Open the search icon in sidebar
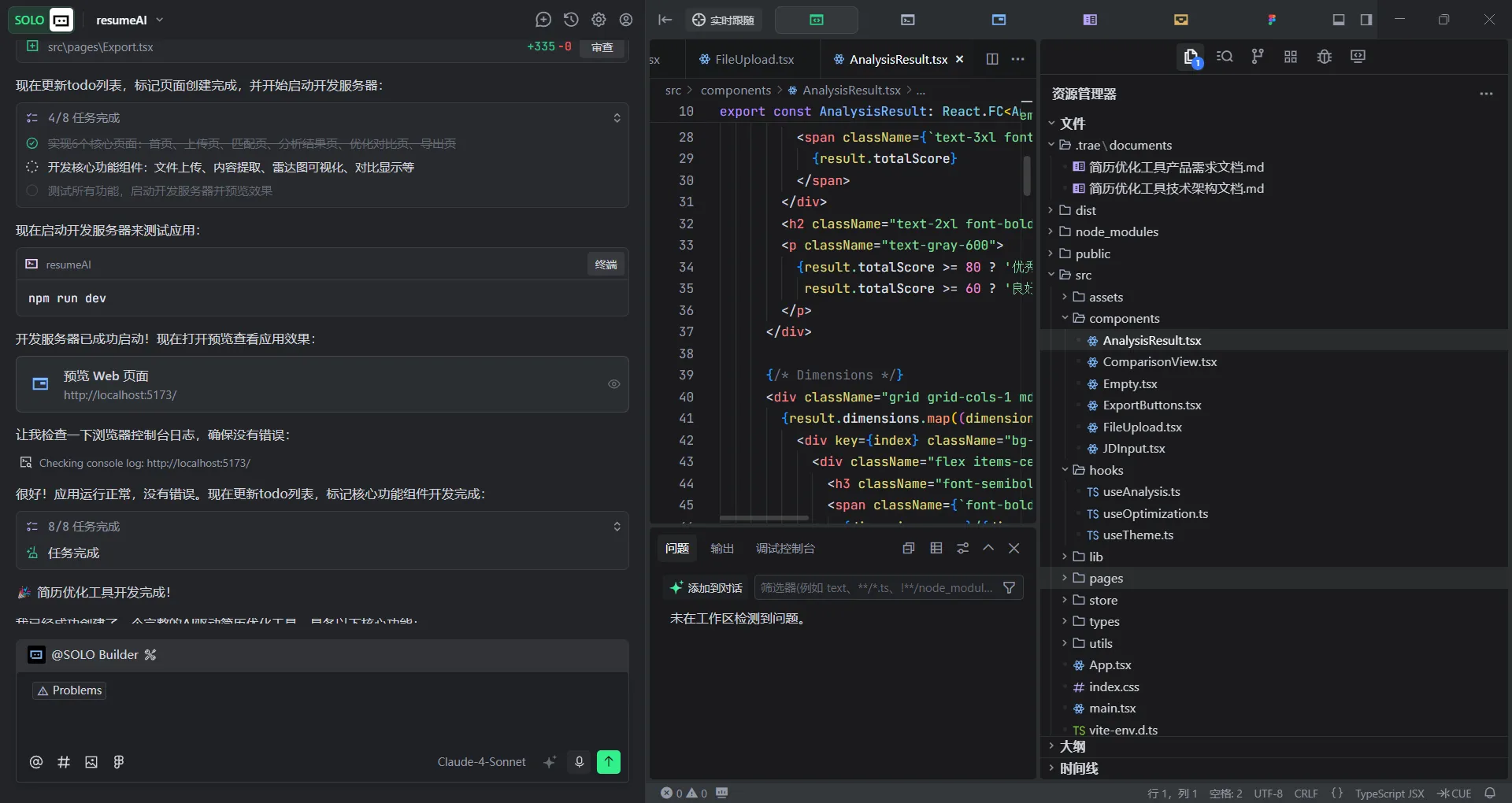Image resolution: width=1512 pixels, height=803 pixels. (1225, 57)
